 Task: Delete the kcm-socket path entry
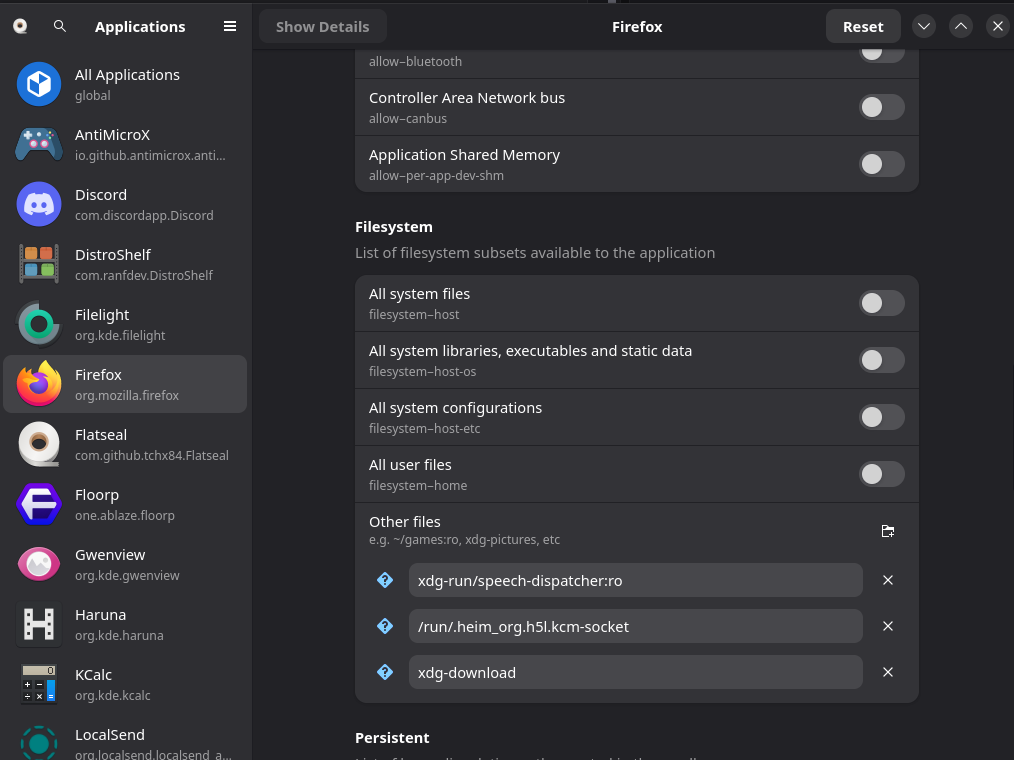pos(887,626)
